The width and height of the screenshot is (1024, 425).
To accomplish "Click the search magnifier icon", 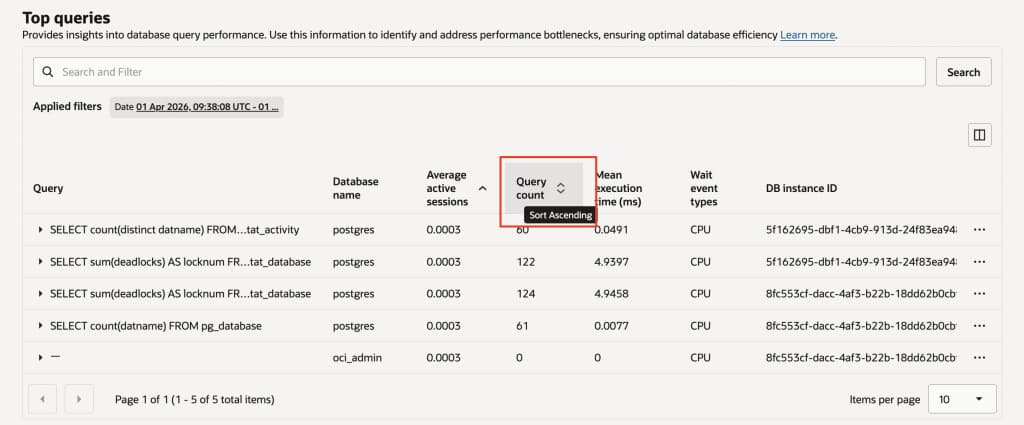I will pos(47,72).
